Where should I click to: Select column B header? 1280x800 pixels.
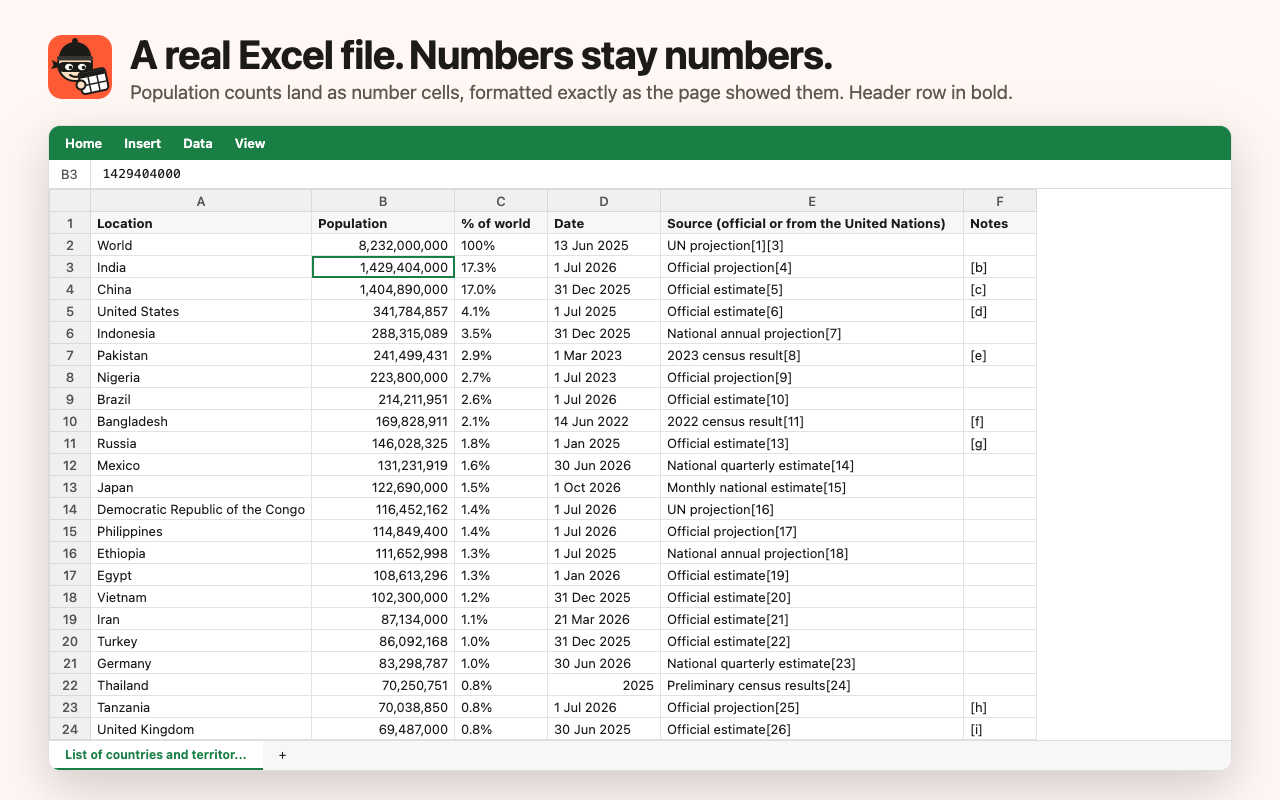pos(383,201)
